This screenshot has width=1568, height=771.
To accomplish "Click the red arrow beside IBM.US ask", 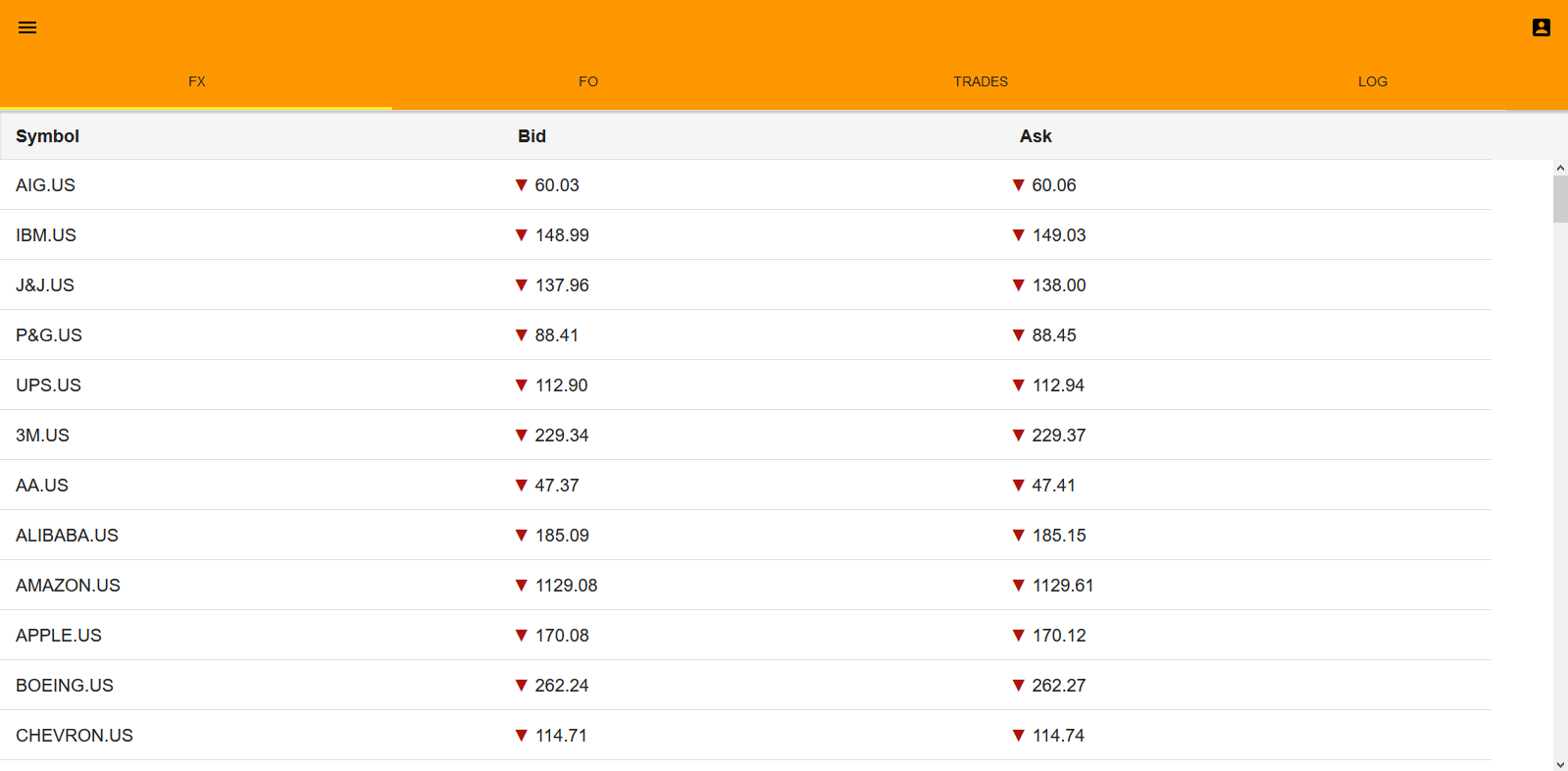I will click(1018, 235).
